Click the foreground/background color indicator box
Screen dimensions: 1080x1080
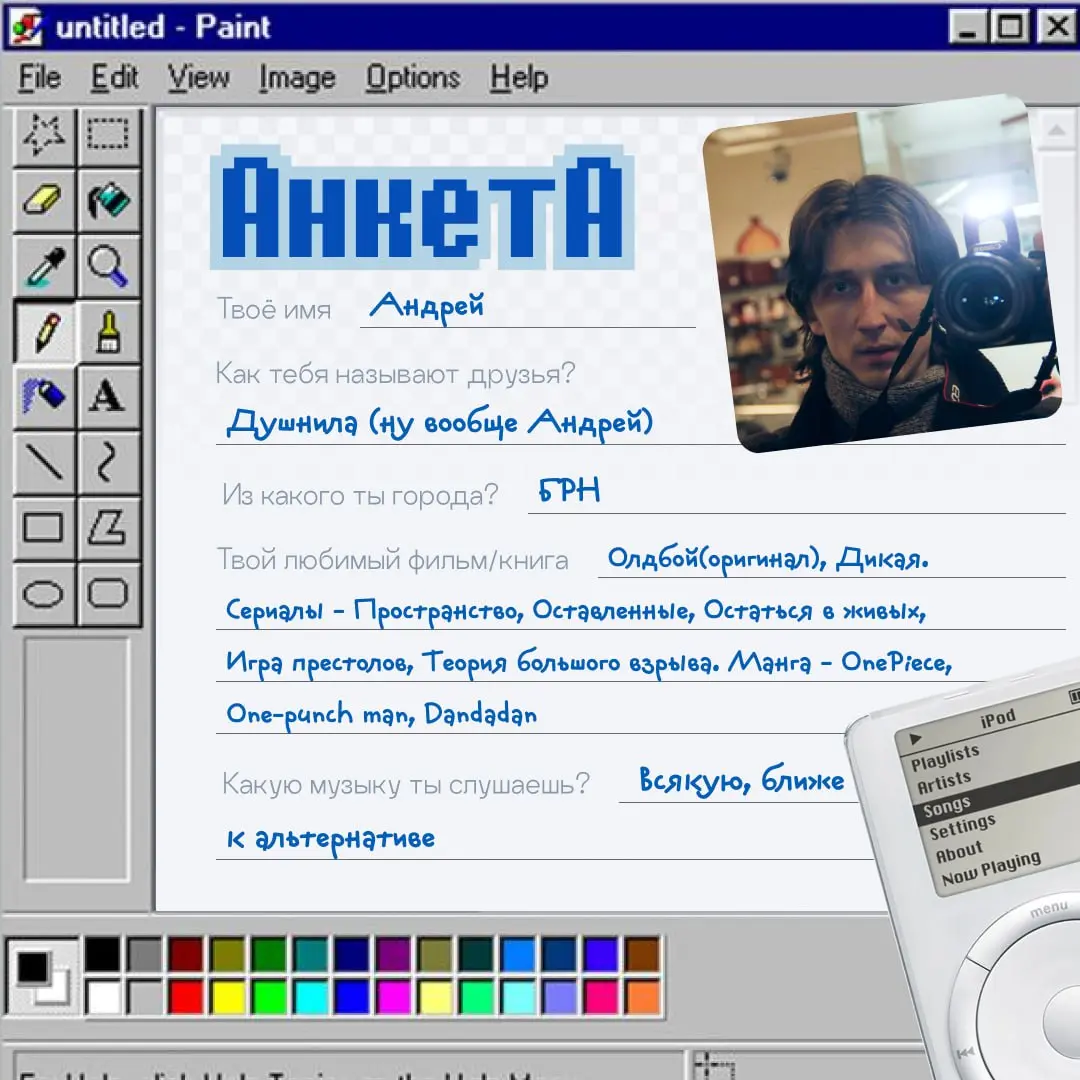pyautogui.click(x=42, y=976)
